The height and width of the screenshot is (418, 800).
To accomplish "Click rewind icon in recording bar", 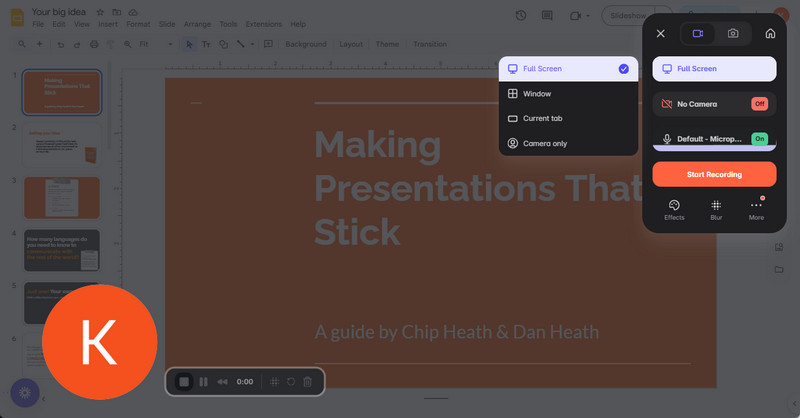I will (222, 382).
